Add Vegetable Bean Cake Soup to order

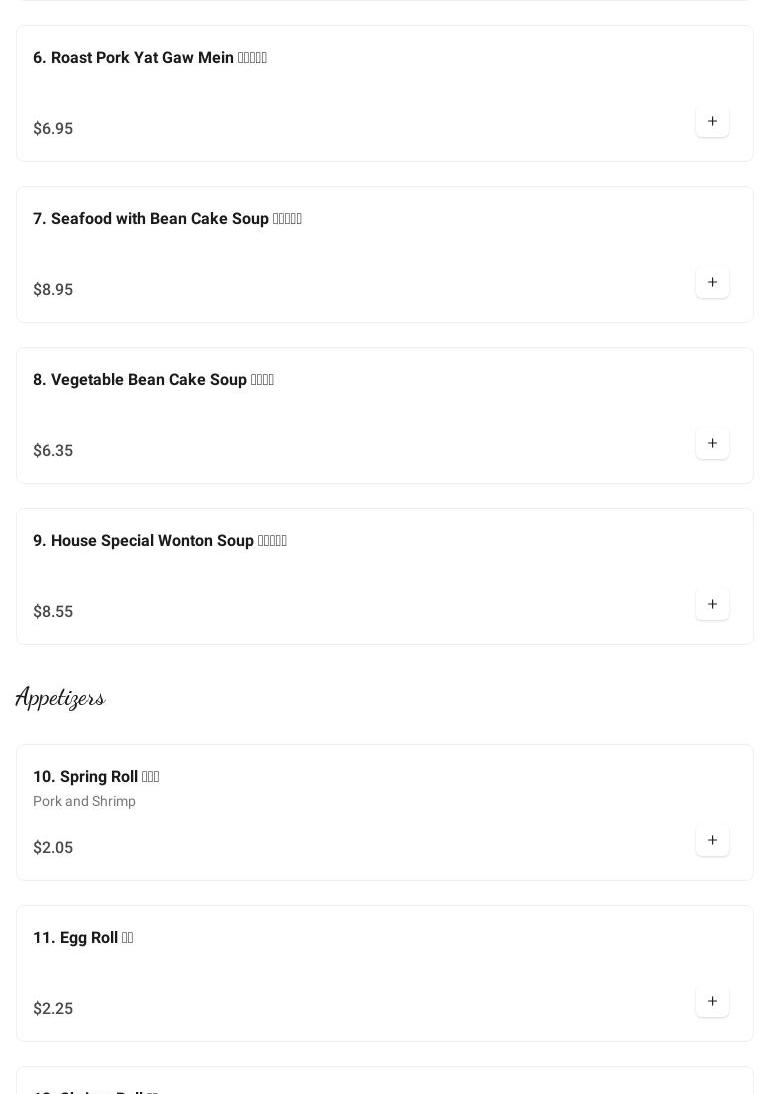coord(712,444)
